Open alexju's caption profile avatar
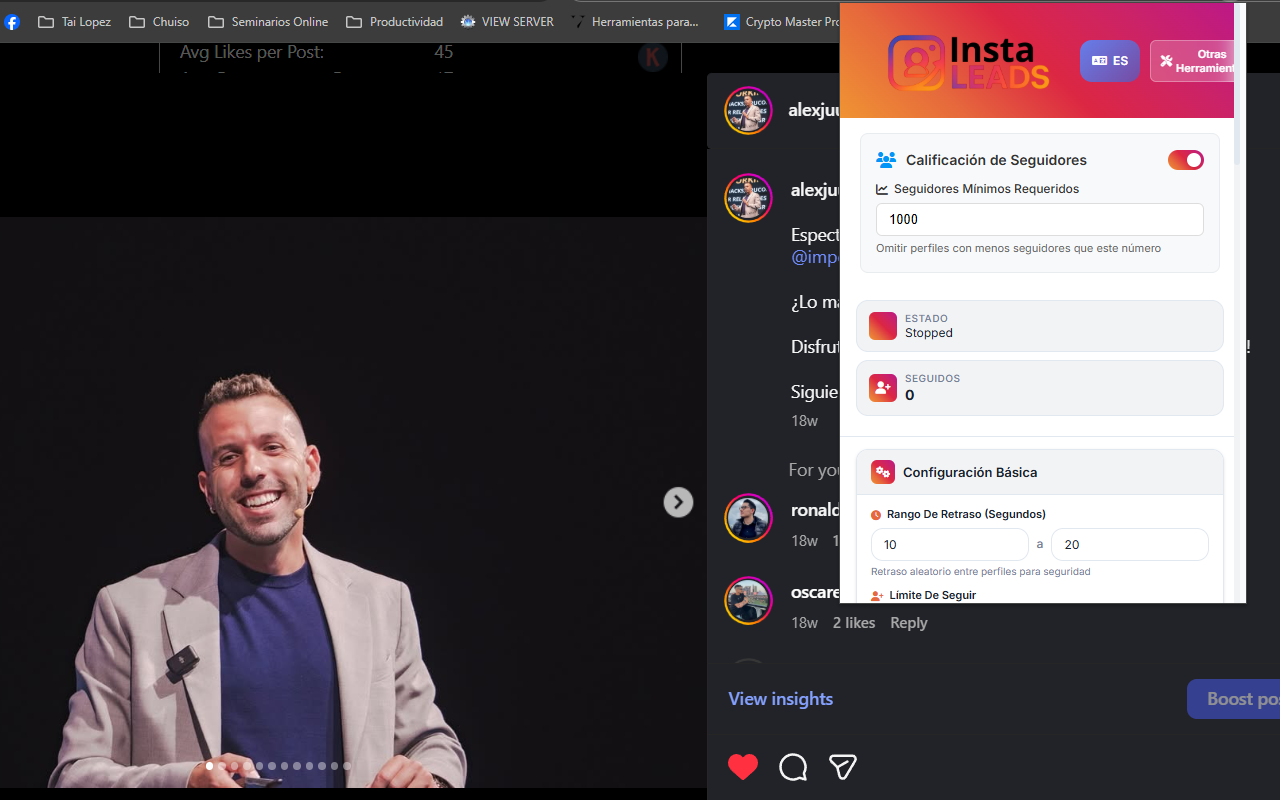Screen dimensions: 1280x800 coord(748,198)
